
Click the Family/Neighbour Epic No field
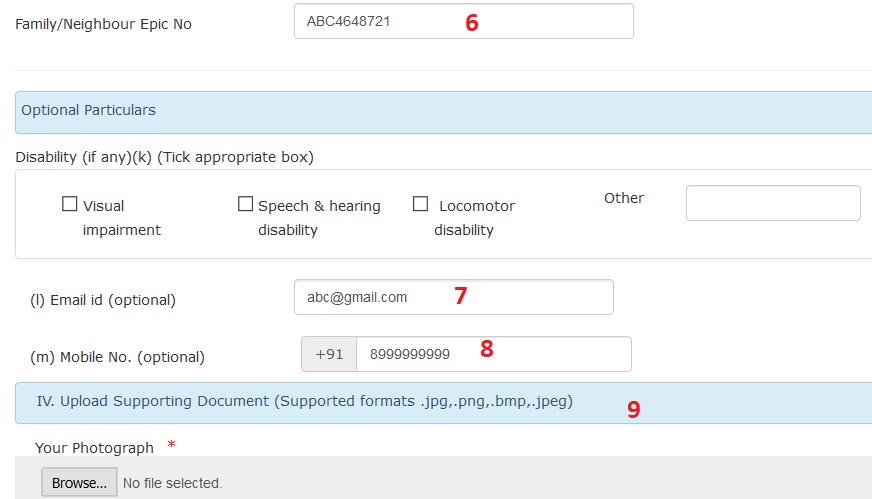pyautogui.click(x=464, y=21)
